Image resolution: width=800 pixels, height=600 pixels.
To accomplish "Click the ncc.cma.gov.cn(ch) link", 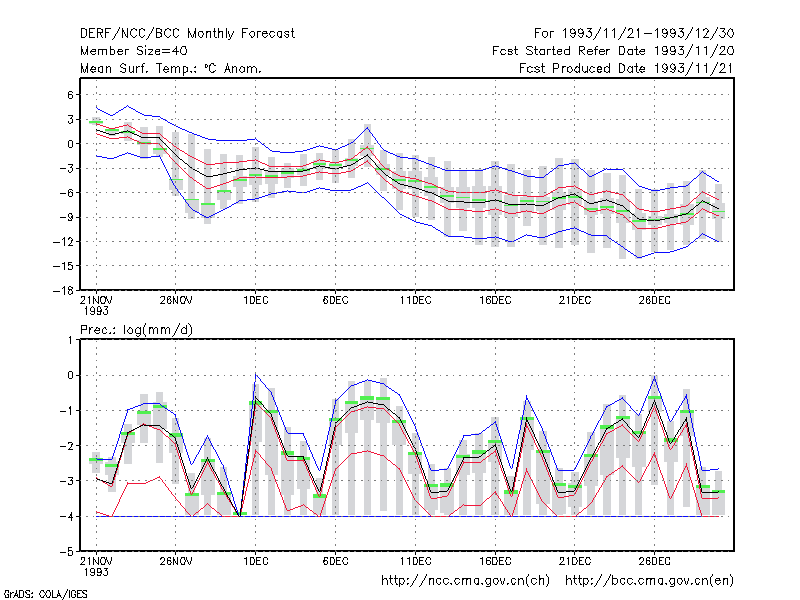I will click(465, 581).
